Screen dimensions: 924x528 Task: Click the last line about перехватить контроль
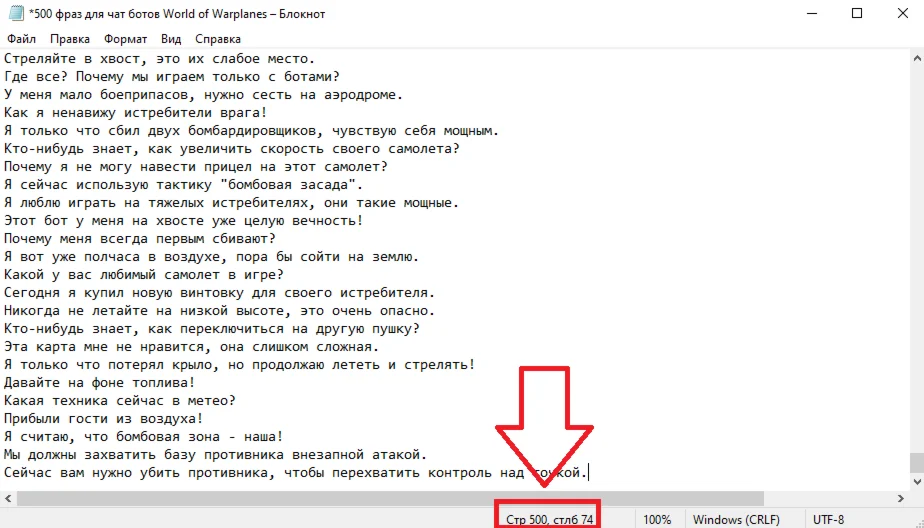pos(296,473)
